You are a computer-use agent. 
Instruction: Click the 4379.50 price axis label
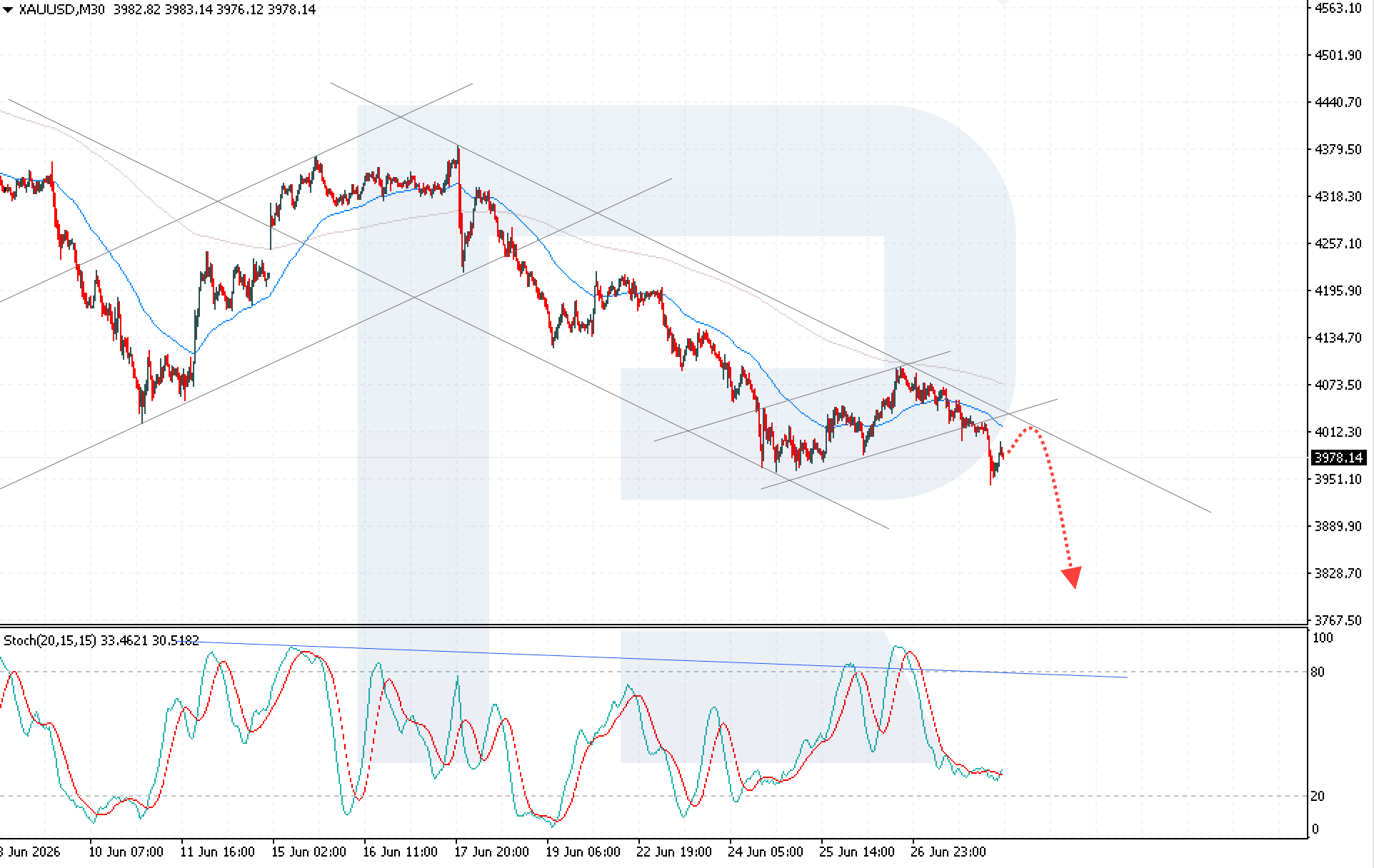(x=1338, y=149)
